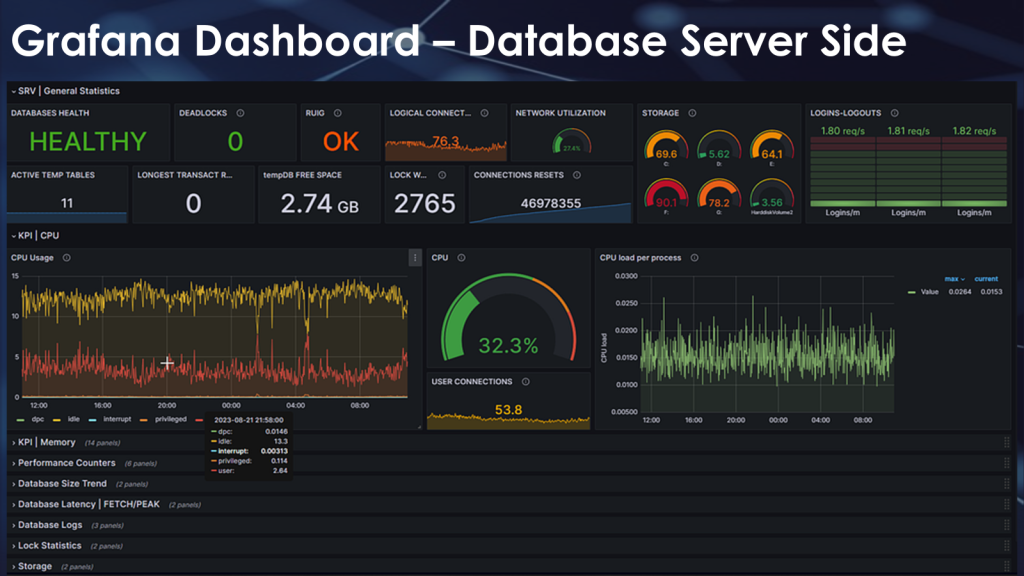
Task: Open the LONGEST TRANSACT R... panel title
Action: click(185, 175)
